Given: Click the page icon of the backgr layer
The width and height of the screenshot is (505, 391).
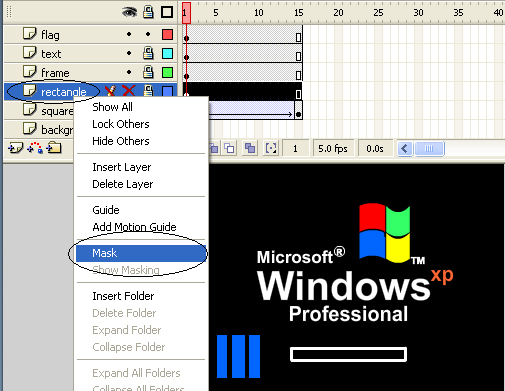Looking at the screenshot, I should click(29, 129).
